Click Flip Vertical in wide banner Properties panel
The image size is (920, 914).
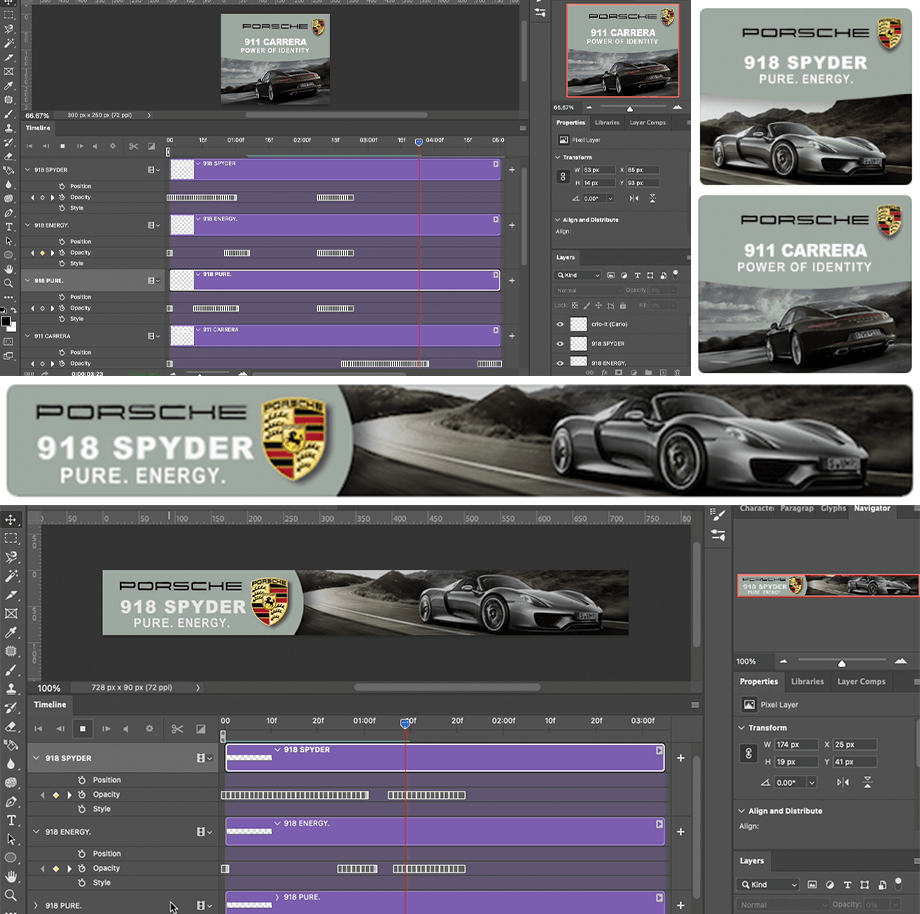tap(867, 782)
